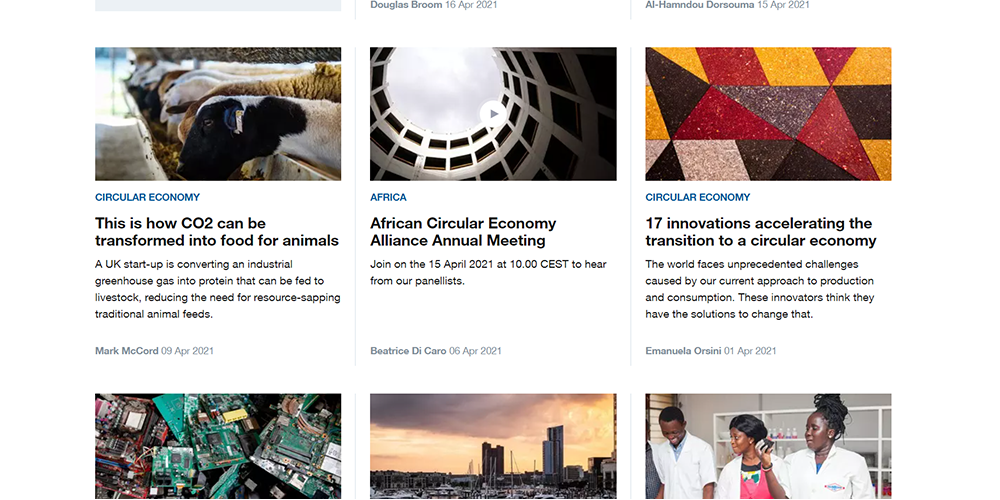View author Beatrice Di Caro's profile
1000x500 pixels.
click(x=408, y=351)
